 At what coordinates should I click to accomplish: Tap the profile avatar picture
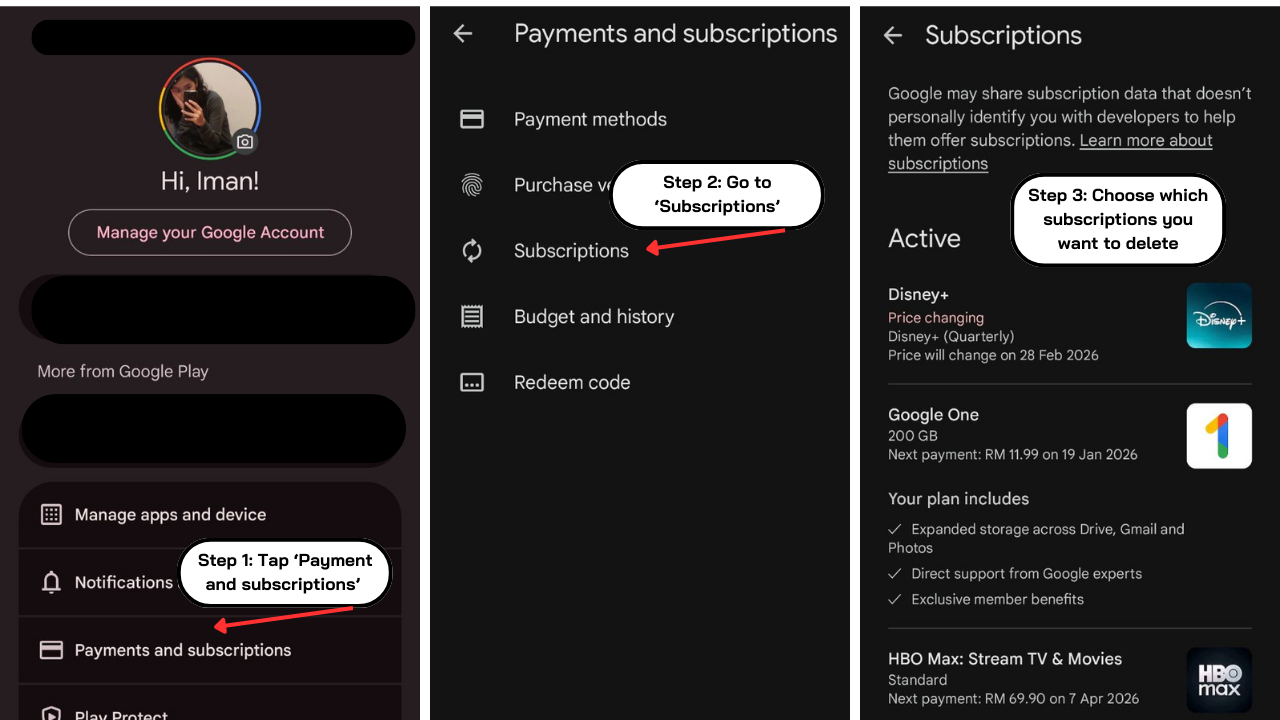coord(210,108)
